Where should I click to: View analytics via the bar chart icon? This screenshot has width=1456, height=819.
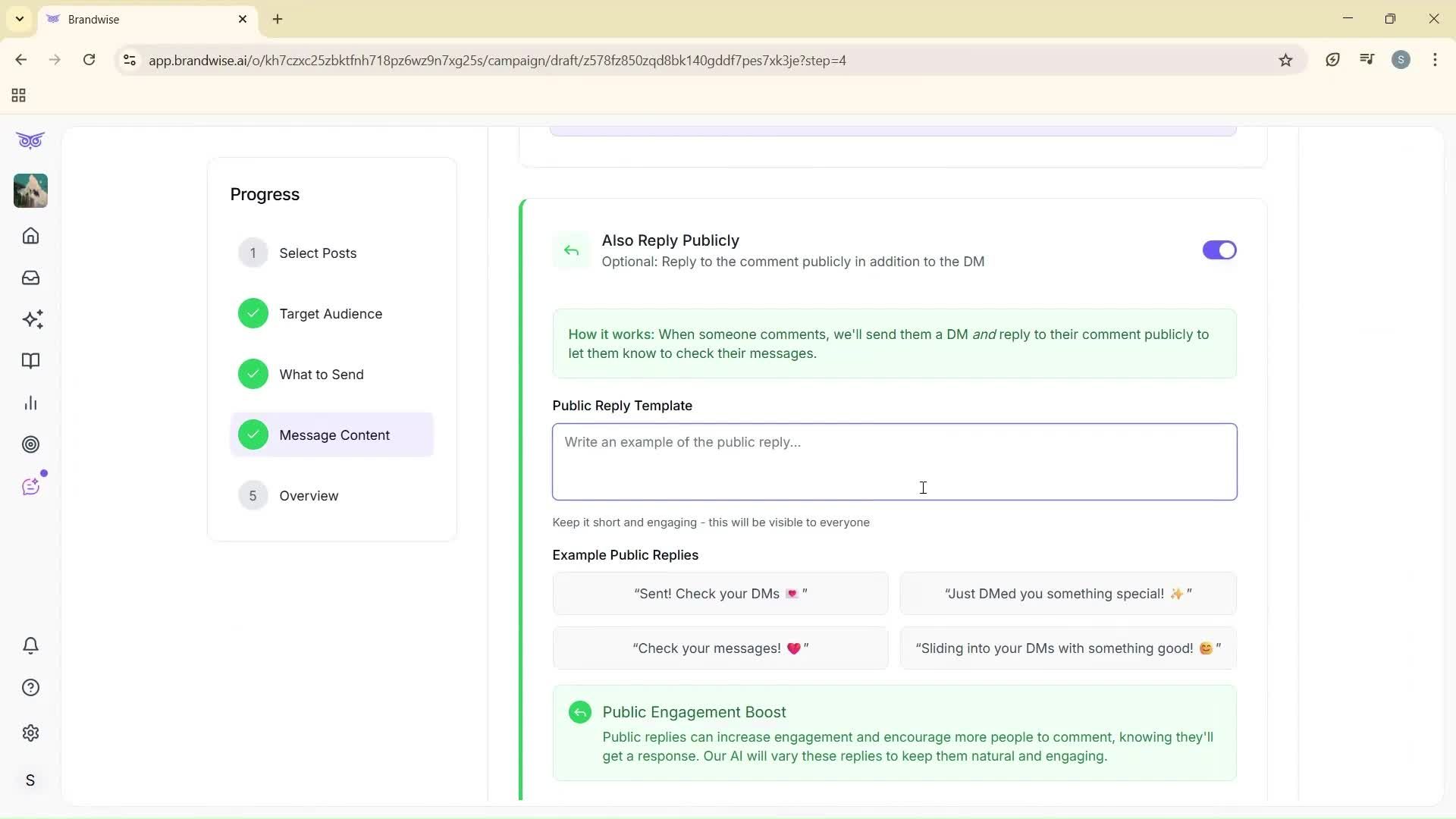tap(30, 403)
